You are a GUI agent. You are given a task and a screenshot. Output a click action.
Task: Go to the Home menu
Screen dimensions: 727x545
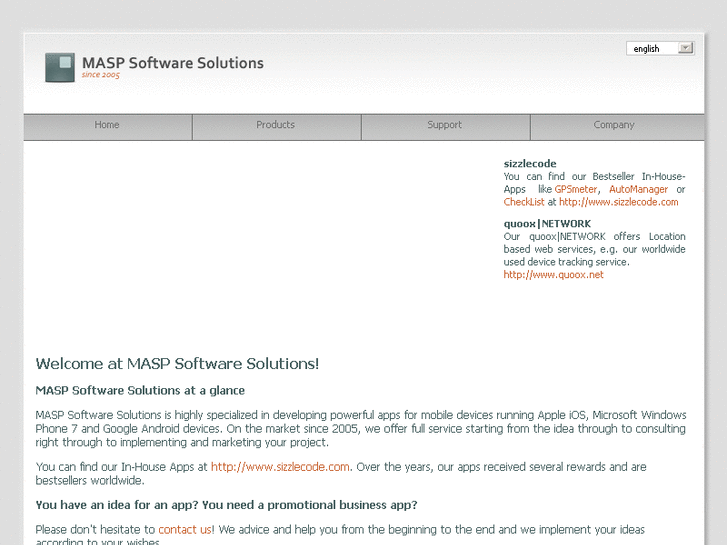[x=107, y=125]
